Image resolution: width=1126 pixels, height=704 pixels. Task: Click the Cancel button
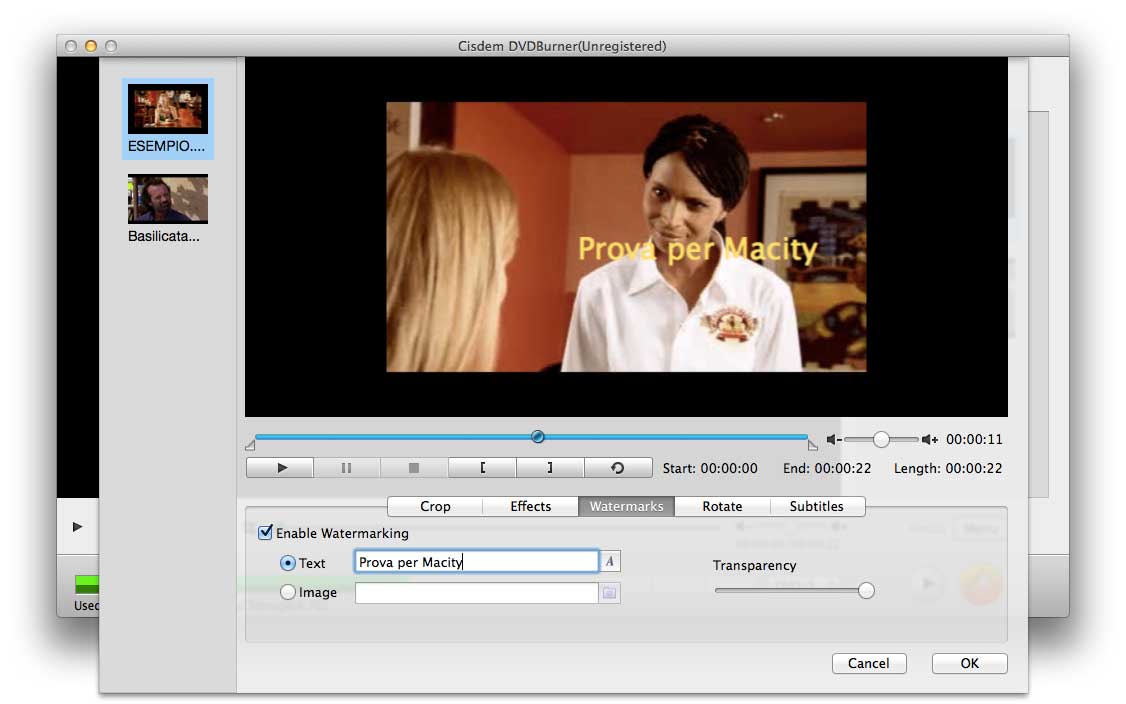(868, 664)
